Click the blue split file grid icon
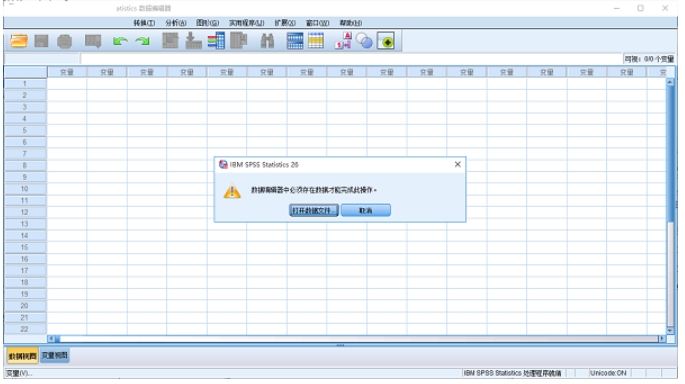The image size is (685, 384). tap(295, 41)
